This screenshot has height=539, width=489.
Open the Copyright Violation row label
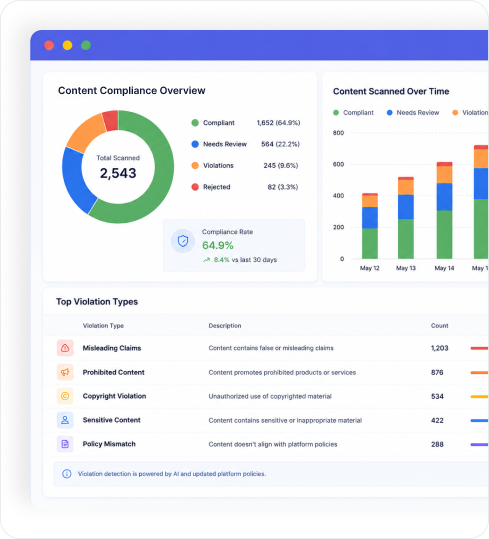point(114,396)
